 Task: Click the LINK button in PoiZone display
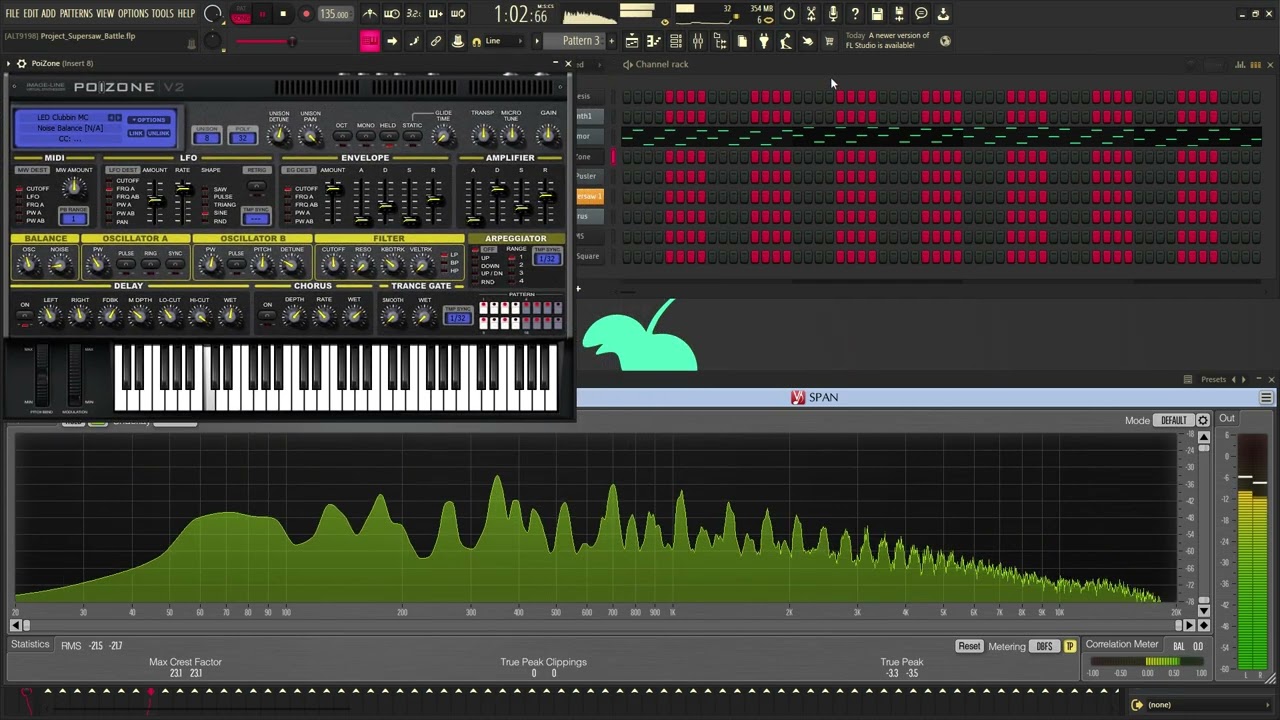click(x=136, y=133)
